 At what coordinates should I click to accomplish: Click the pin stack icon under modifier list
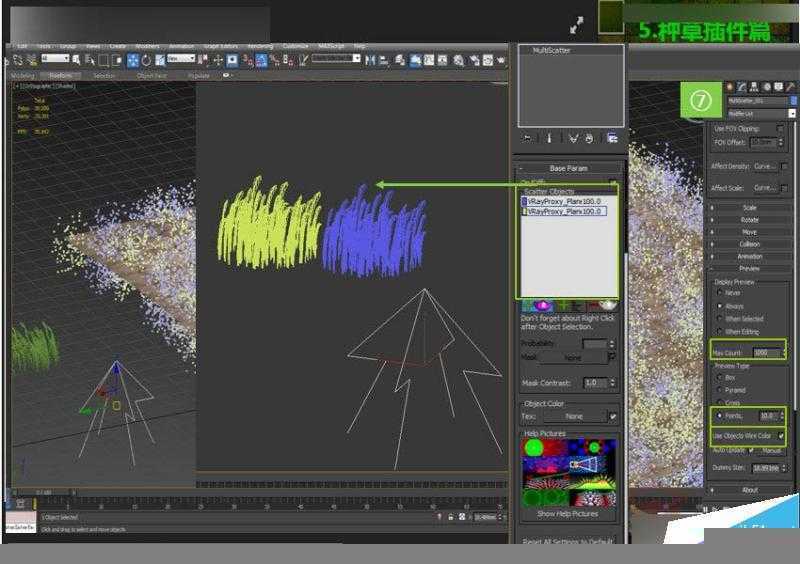pos(526,138)
